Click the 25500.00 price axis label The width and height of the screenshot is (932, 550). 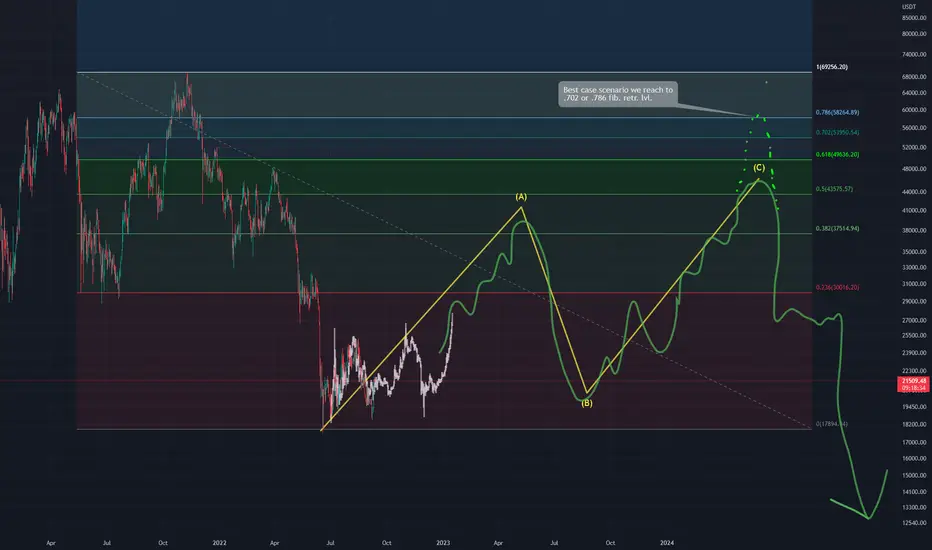point(914,335)
